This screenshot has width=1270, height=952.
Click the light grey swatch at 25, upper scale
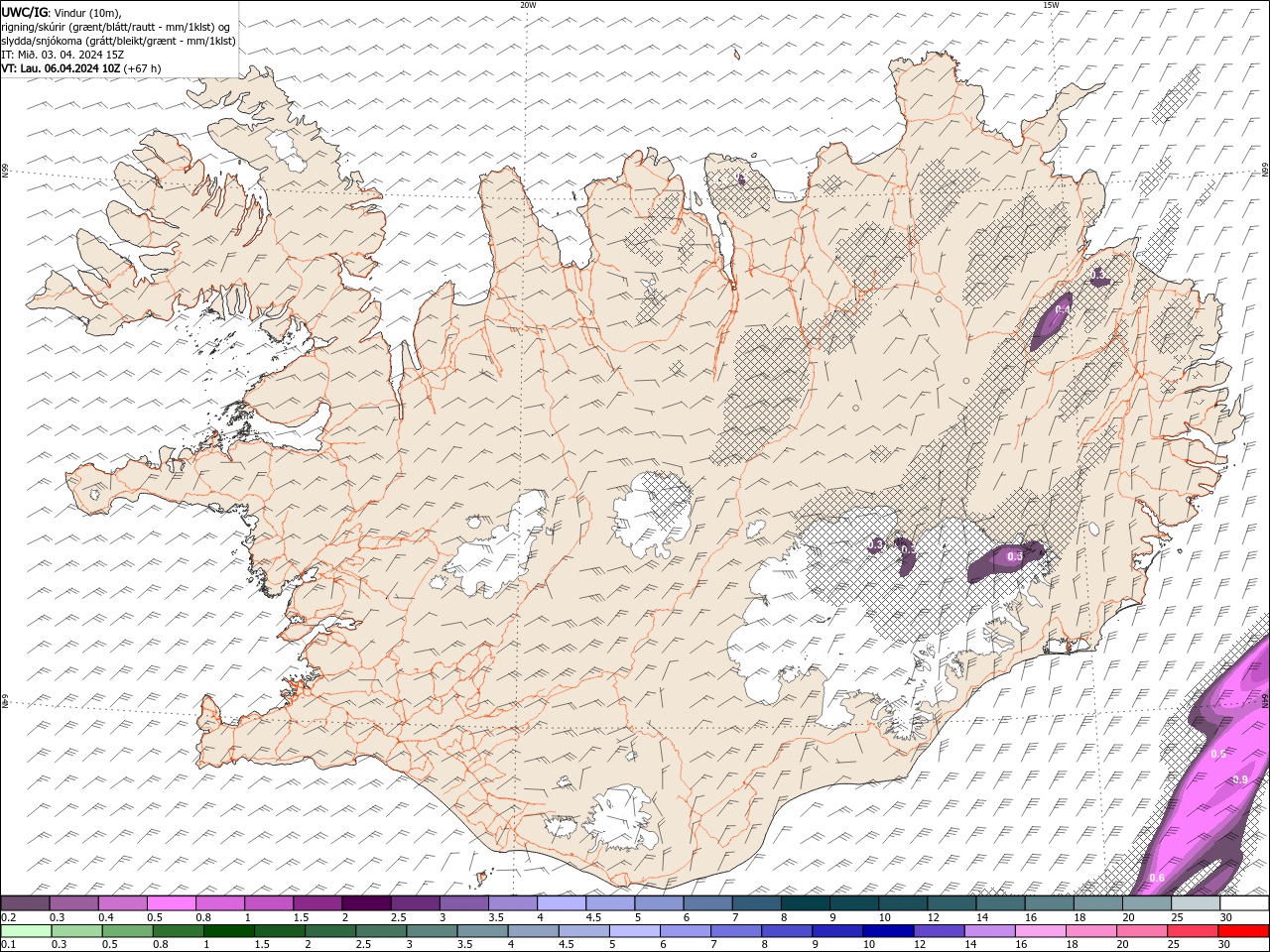pos(1196,903)
